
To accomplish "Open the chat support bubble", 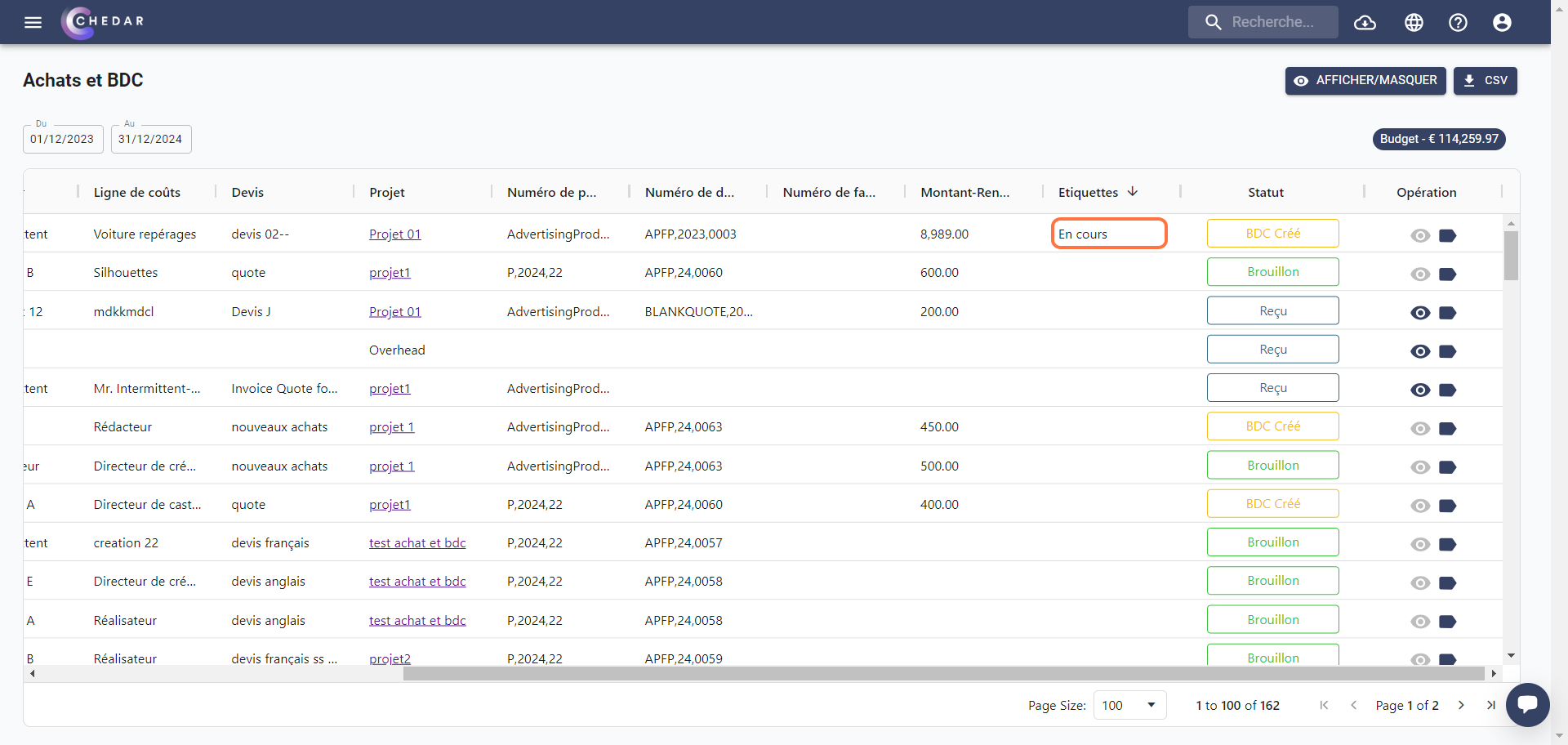I will (1527, 704).
